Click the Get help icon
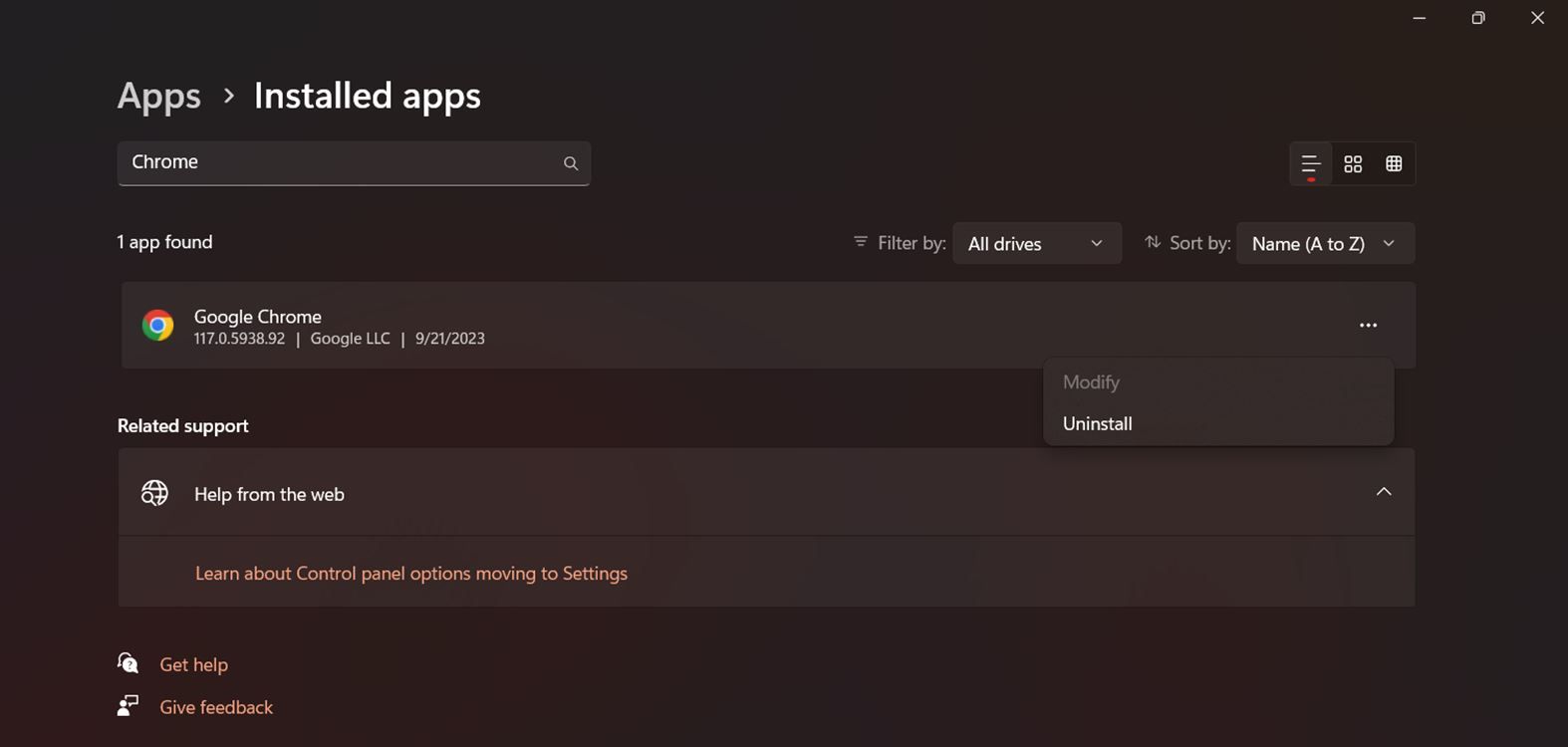 pyautogui.click(x=129, y=663)
